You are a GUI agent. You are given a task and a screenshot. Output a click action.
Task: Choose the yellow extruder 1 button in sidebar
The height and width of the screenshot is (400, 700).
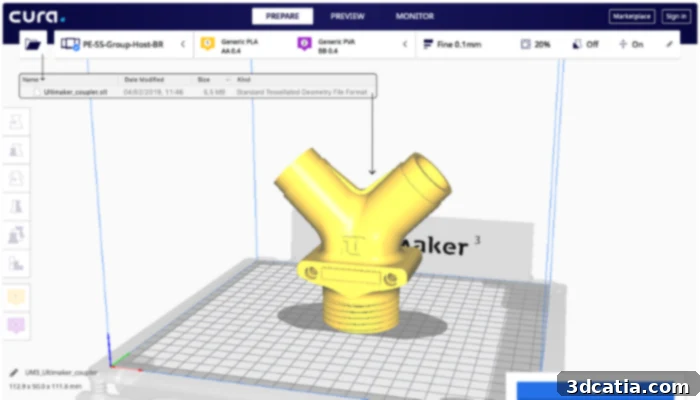click(x=16, y=297)
